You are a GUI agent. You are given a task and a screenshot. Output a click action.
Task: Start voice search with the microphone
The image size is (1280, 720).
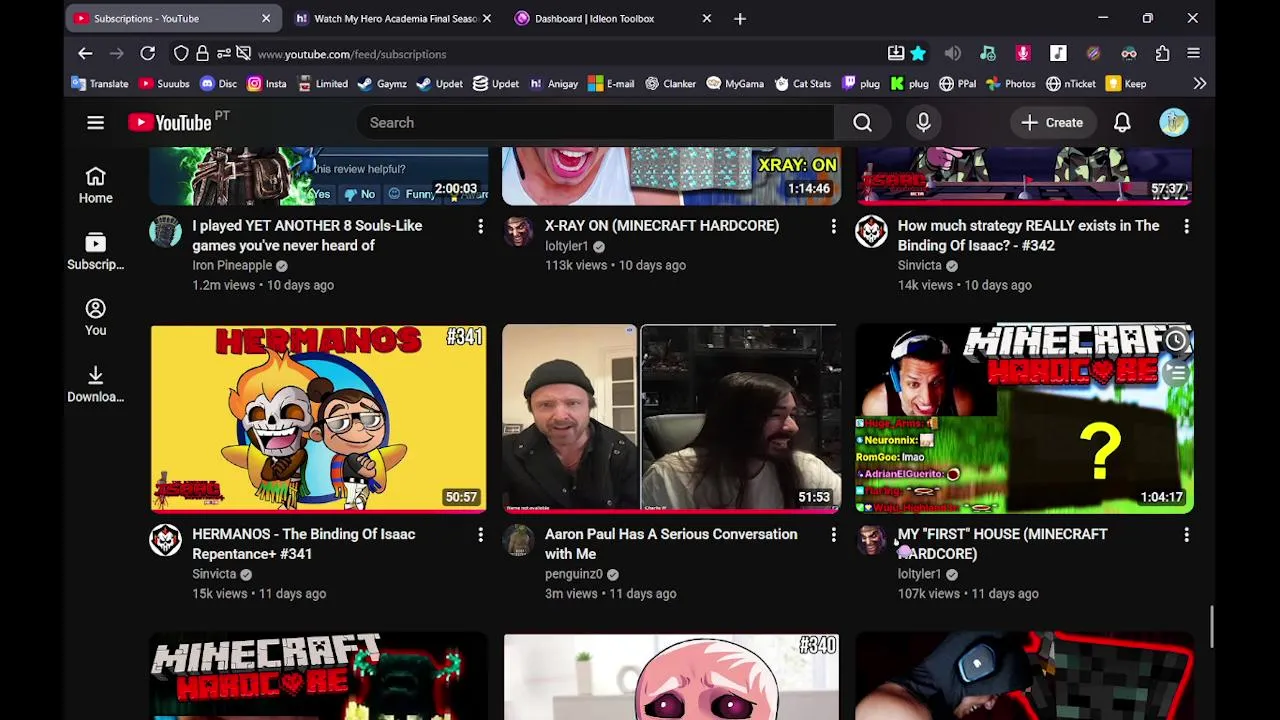923,122
